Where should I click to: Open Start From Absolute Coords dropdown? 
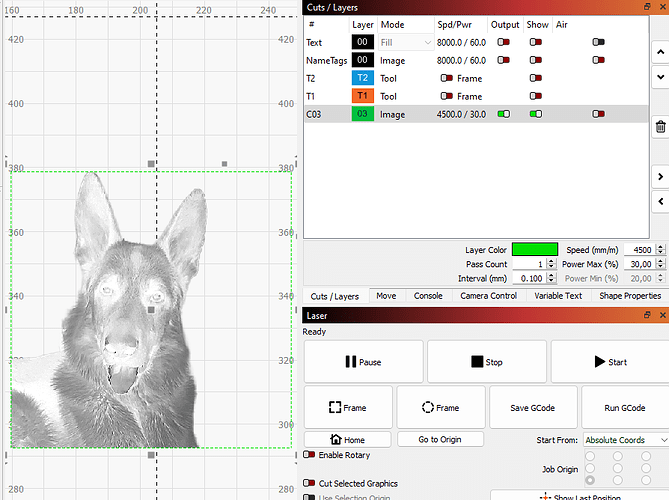point(626,440)
